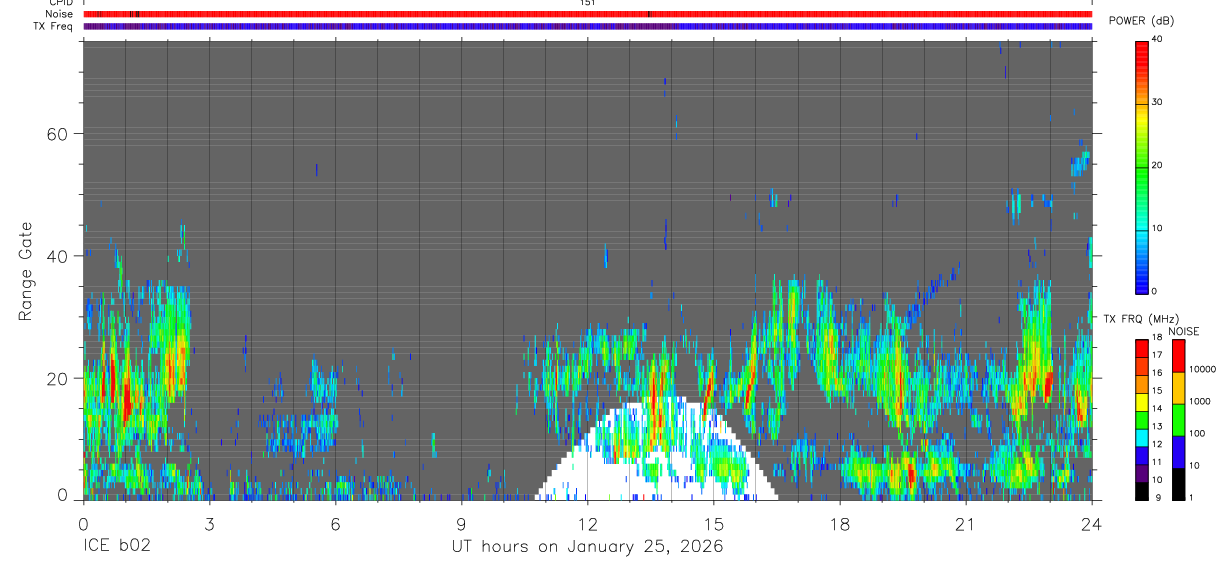The height and width of the screenshot is (567, 1228).
Task: Click the 'NOISE' legend title
Action: [x=1183, y=331]
